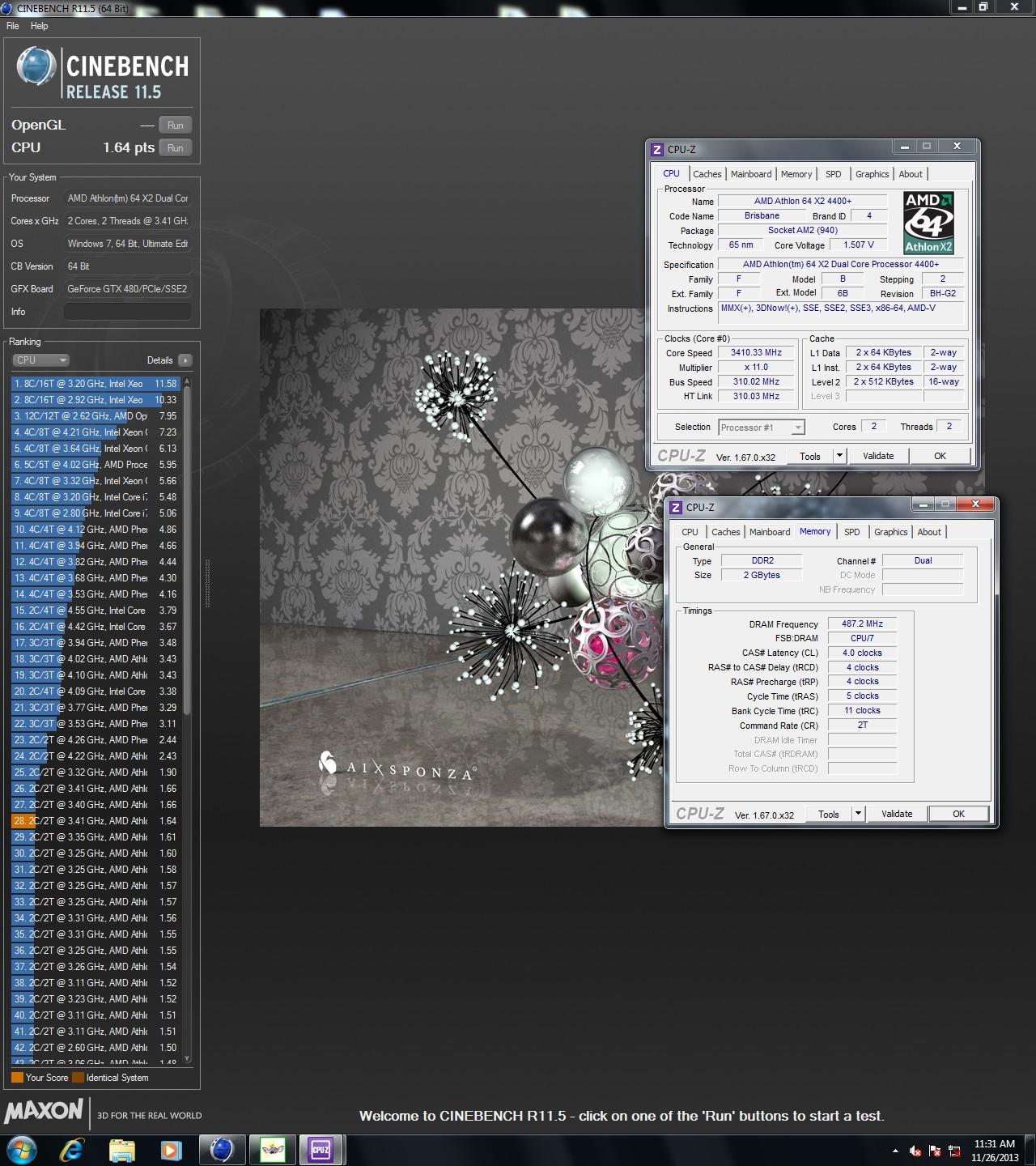Open Graphics tab in lower CPU-Z window

pyautogui.click(x=890, y=532)
